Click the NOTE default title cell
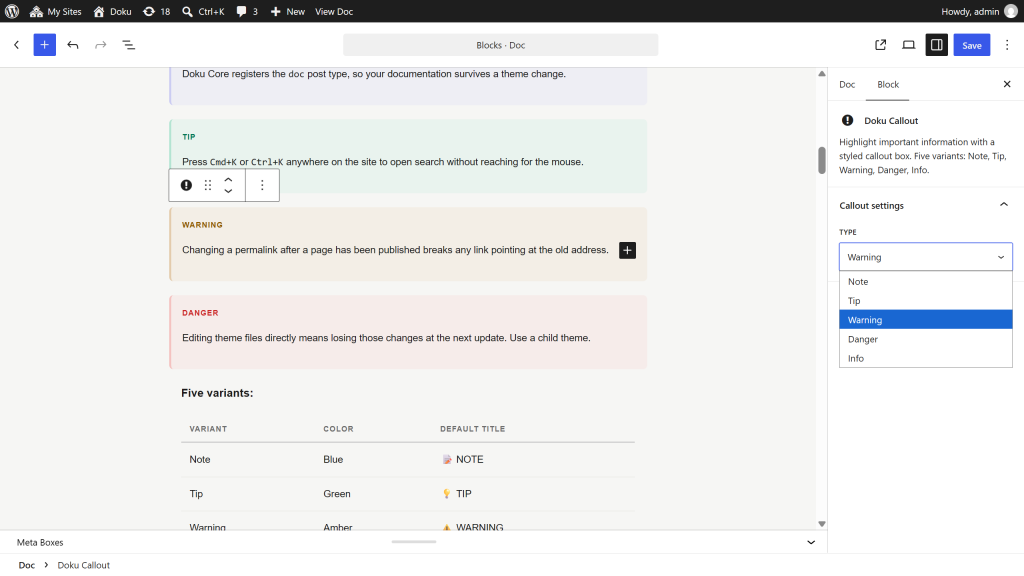The image size is (1024, 576). point(463,459)
